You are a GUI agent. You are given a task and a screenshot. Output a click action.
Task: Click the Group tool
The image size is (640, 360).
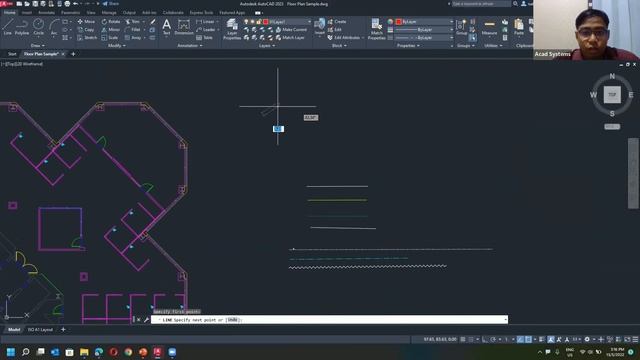[x=462, y=27]
